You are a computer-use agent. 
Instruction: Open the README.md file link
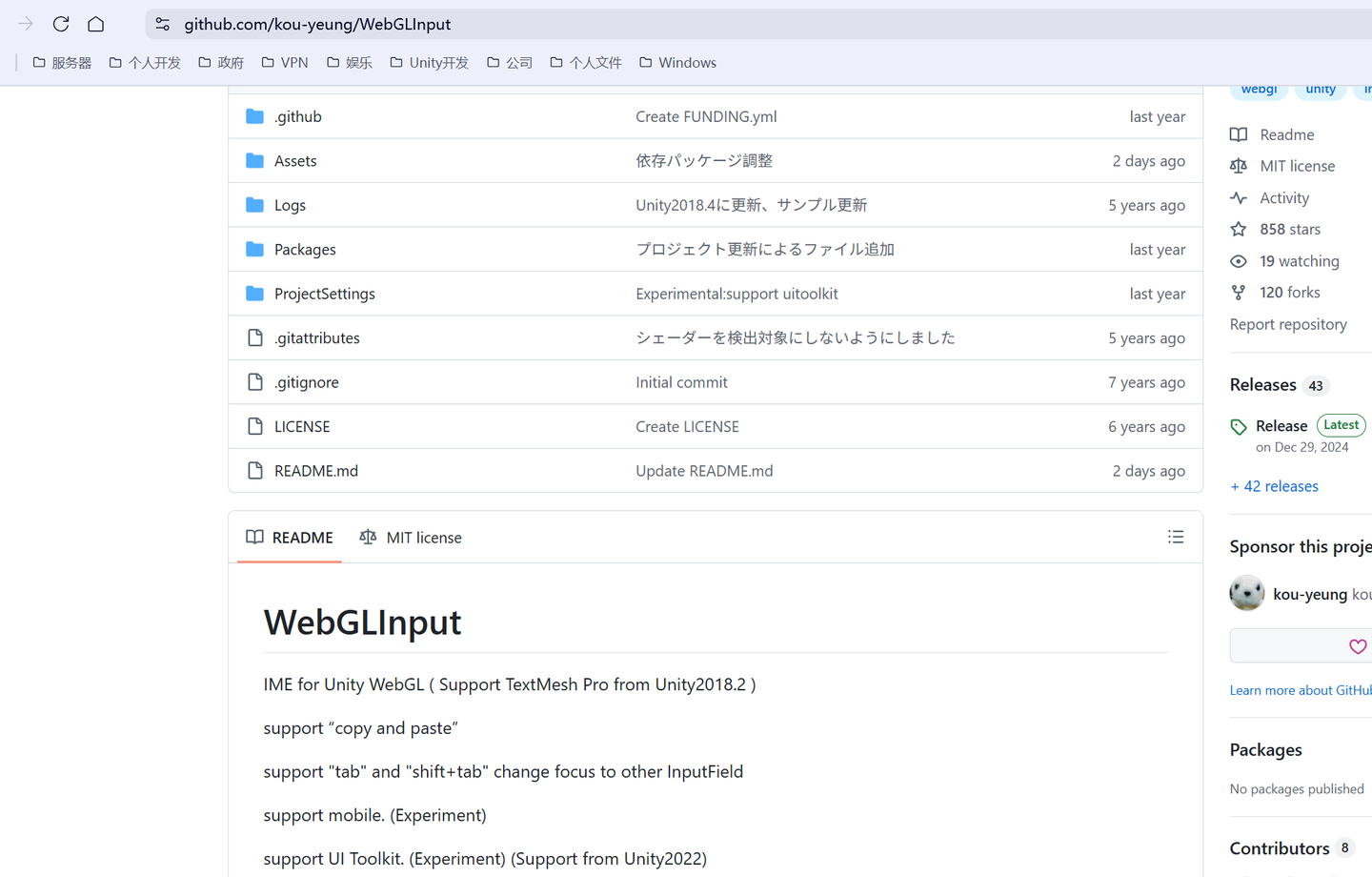[x=316, y=471]
